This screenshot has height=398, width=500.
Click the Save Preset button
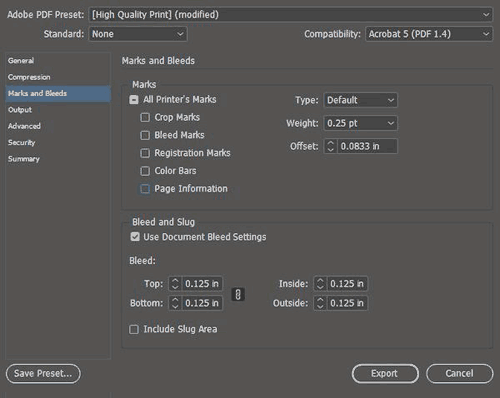point(43,373)
